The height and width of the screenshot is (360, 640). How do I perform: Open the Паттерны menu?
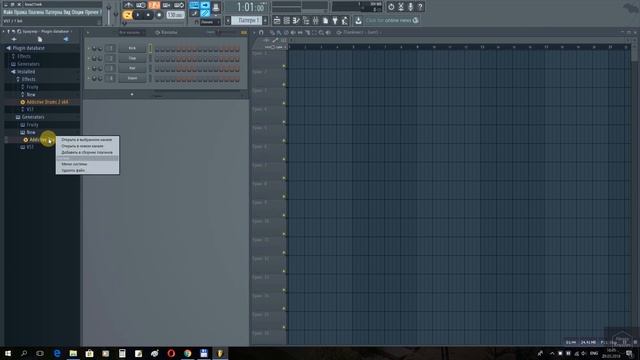point(53,12)
